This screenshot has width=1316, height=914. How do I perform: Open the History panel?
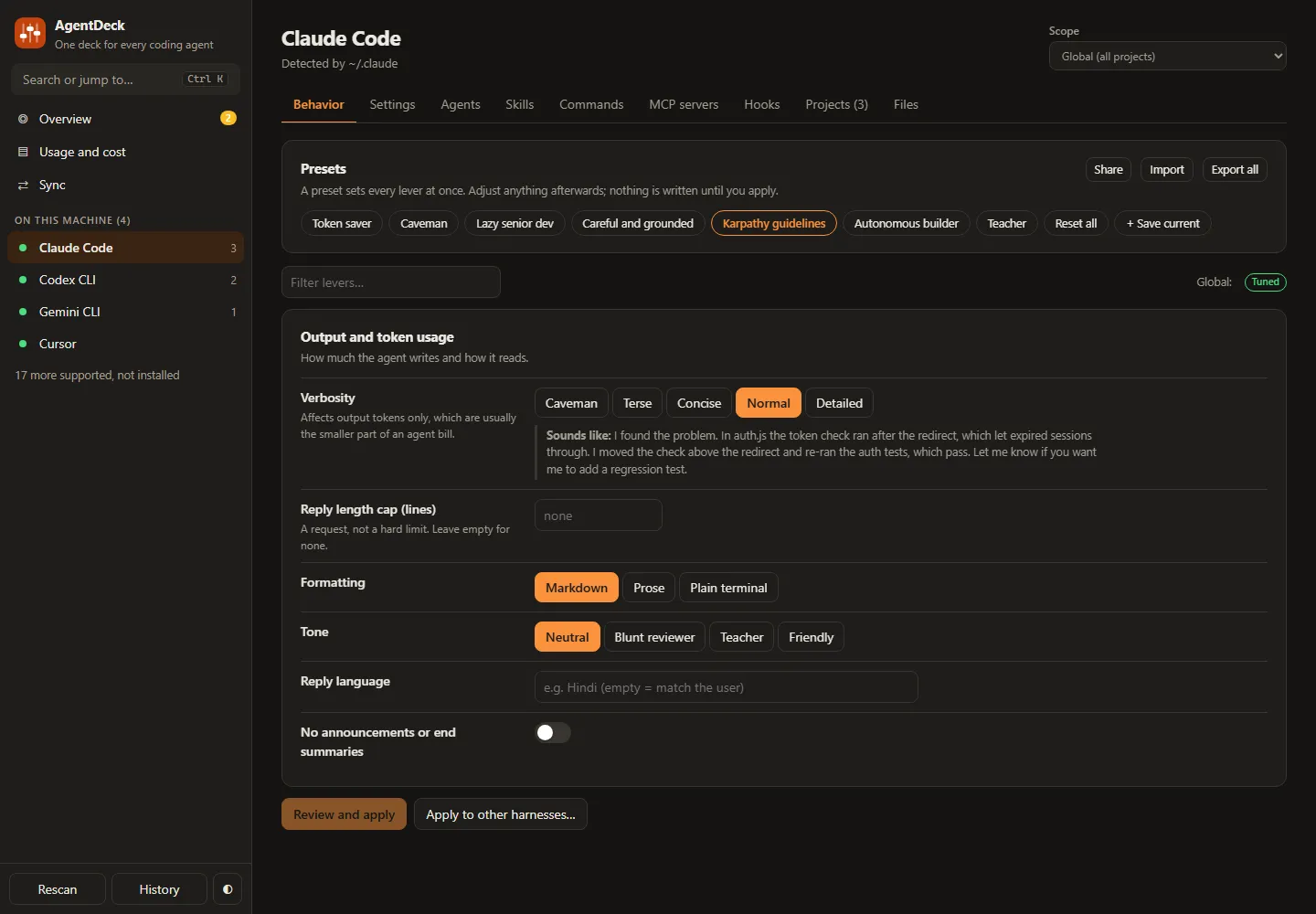pos(159,889)
